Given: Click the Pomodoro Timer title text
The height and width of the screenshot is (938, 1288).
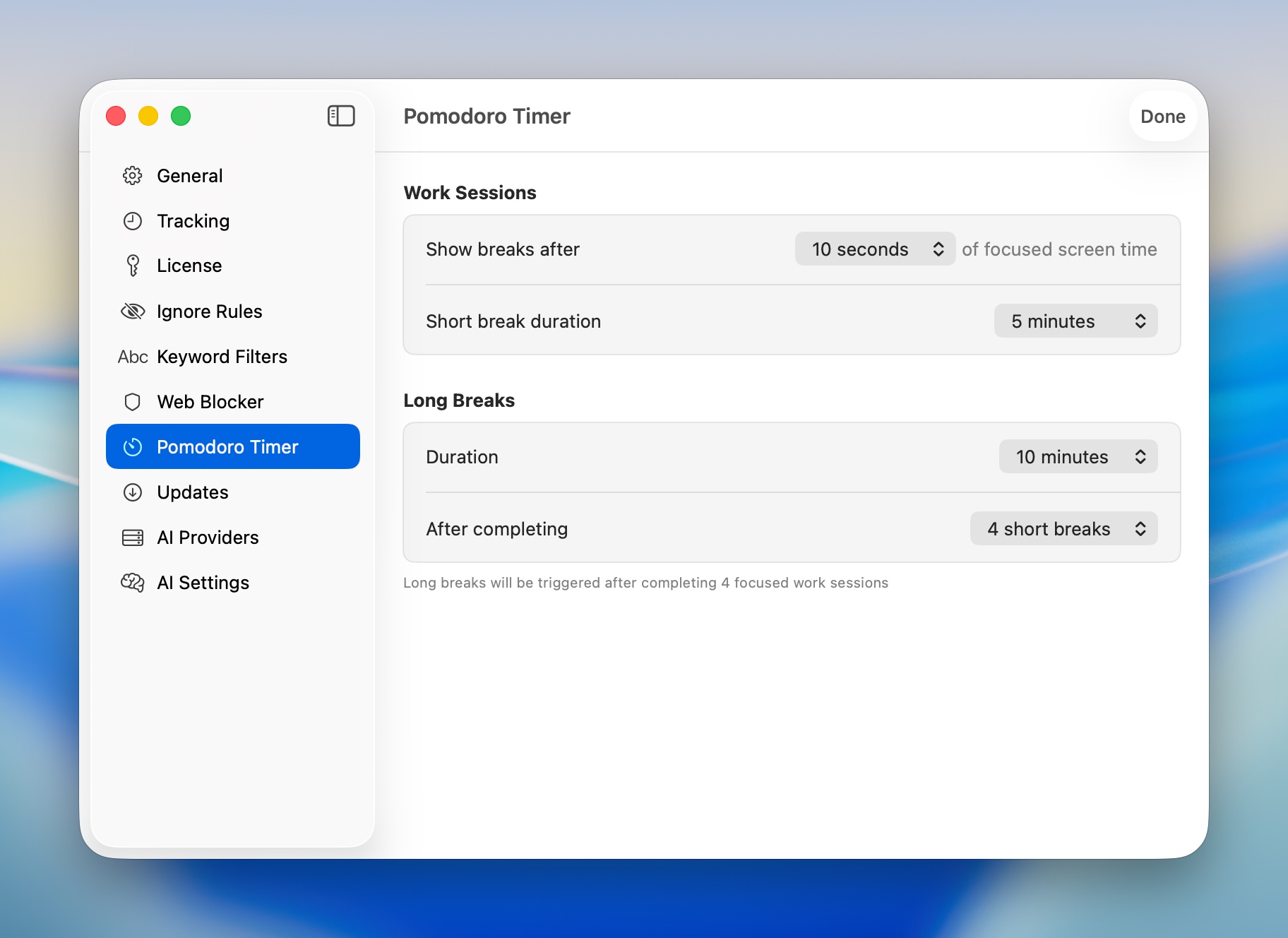Looking at the screenshot, I should click(x=487, y=116).
